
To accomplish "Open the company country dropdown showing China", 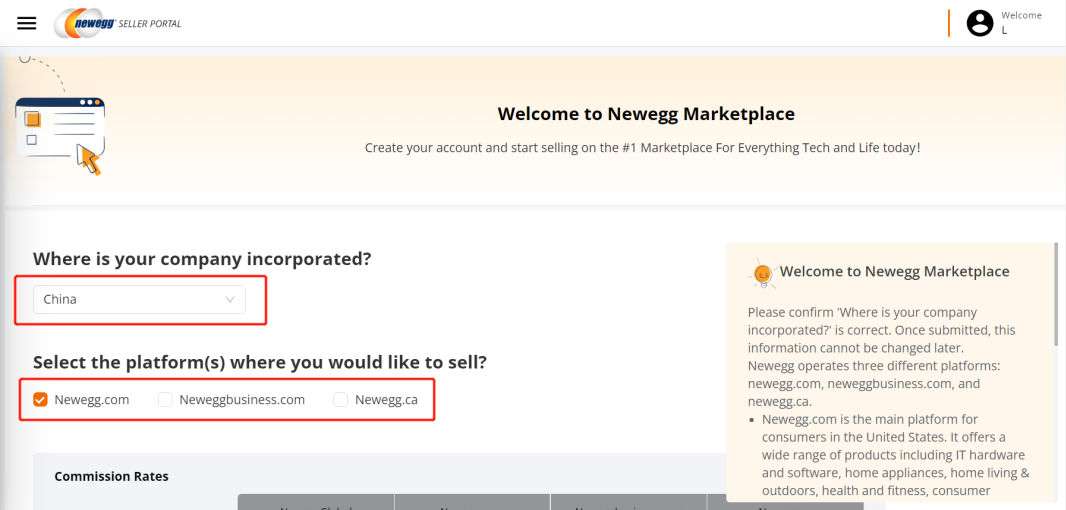I will tap(138, 299).
